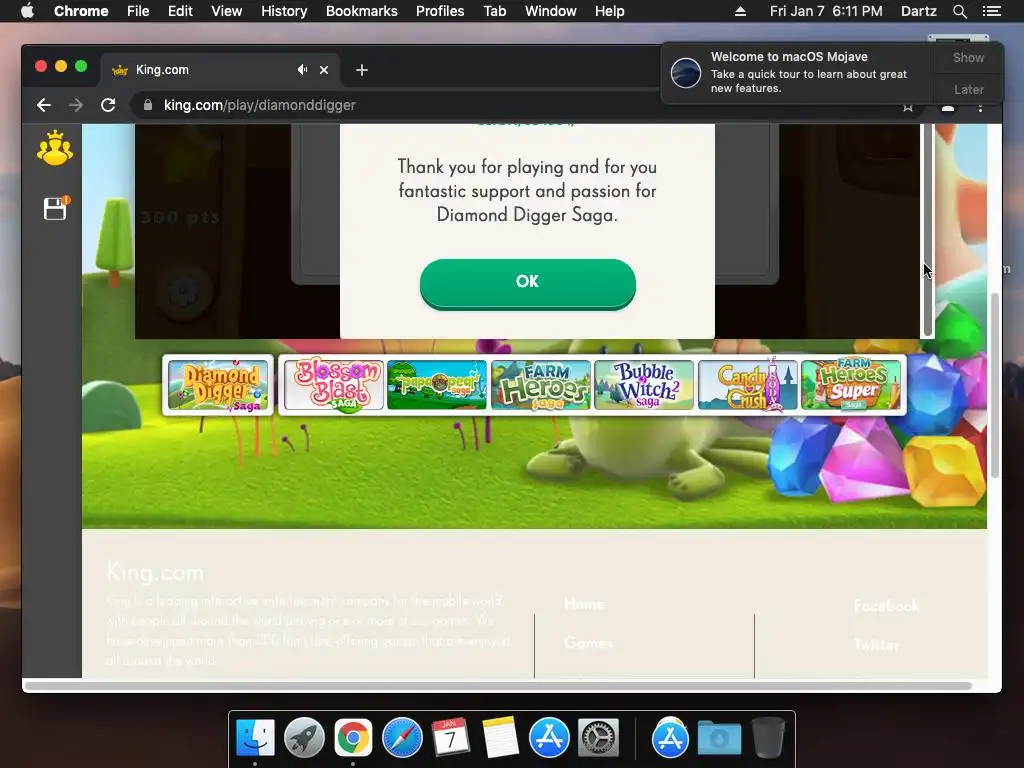1024x768 pixels.
Task: Open the Facebook footer link
Action: click(x=886, y=605)
